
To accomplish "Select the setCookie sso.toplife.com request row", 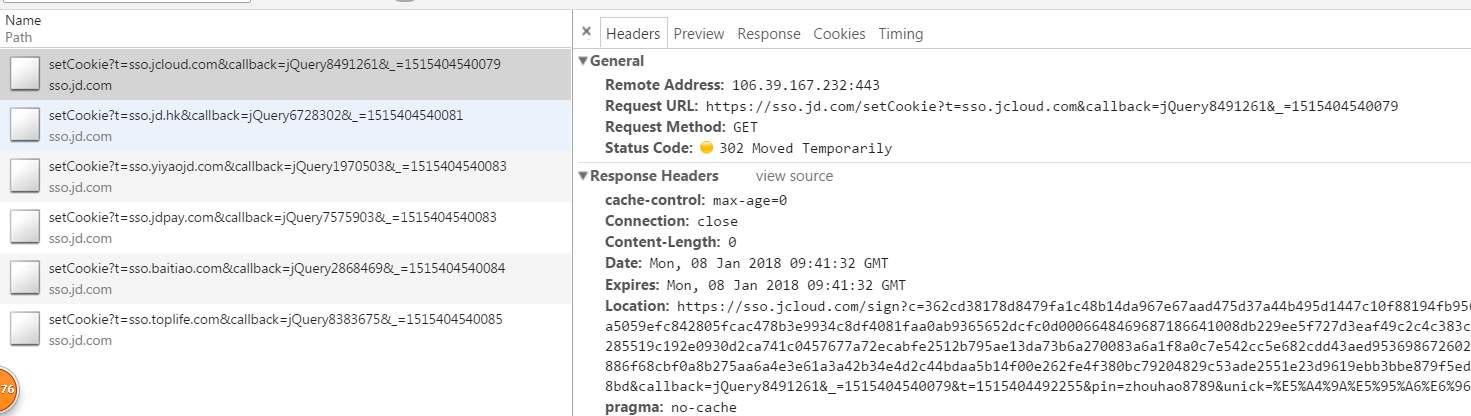I will pyautogui.click(x=286, y=329).
